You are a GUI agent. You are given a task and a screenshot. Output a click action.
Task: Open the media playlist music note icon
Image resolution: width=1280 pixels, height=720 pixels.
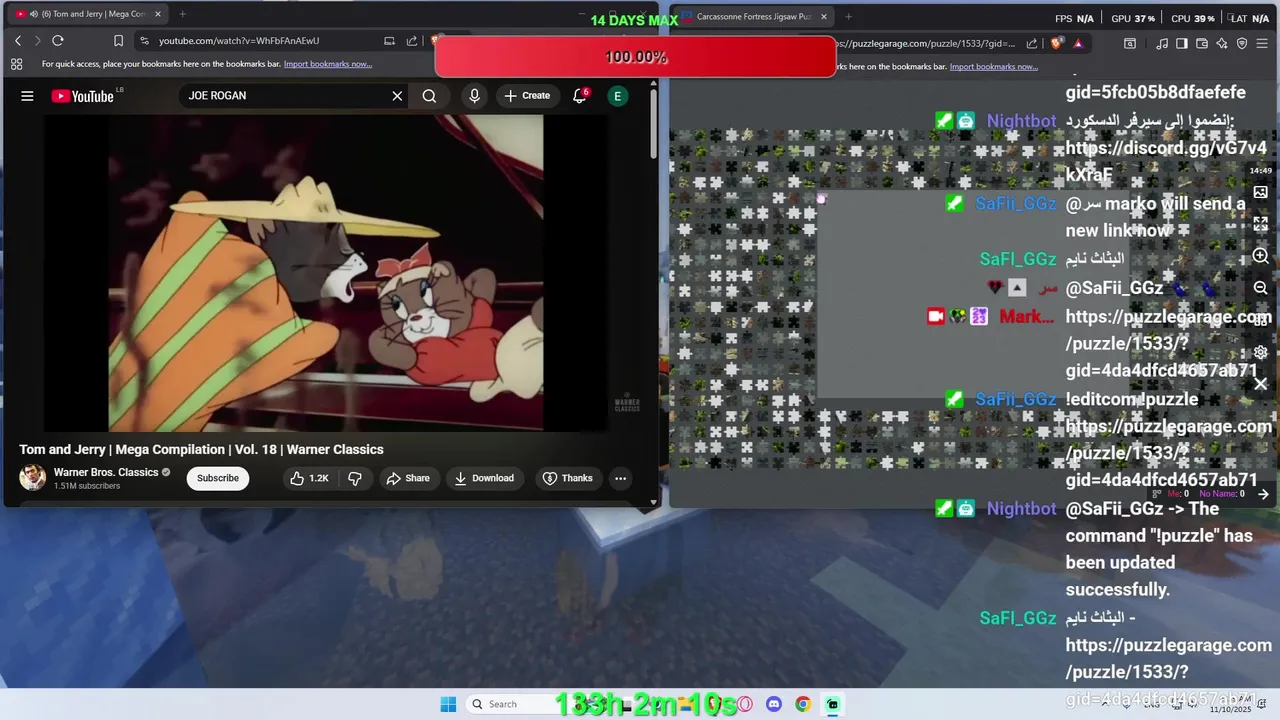[1162, 44]
